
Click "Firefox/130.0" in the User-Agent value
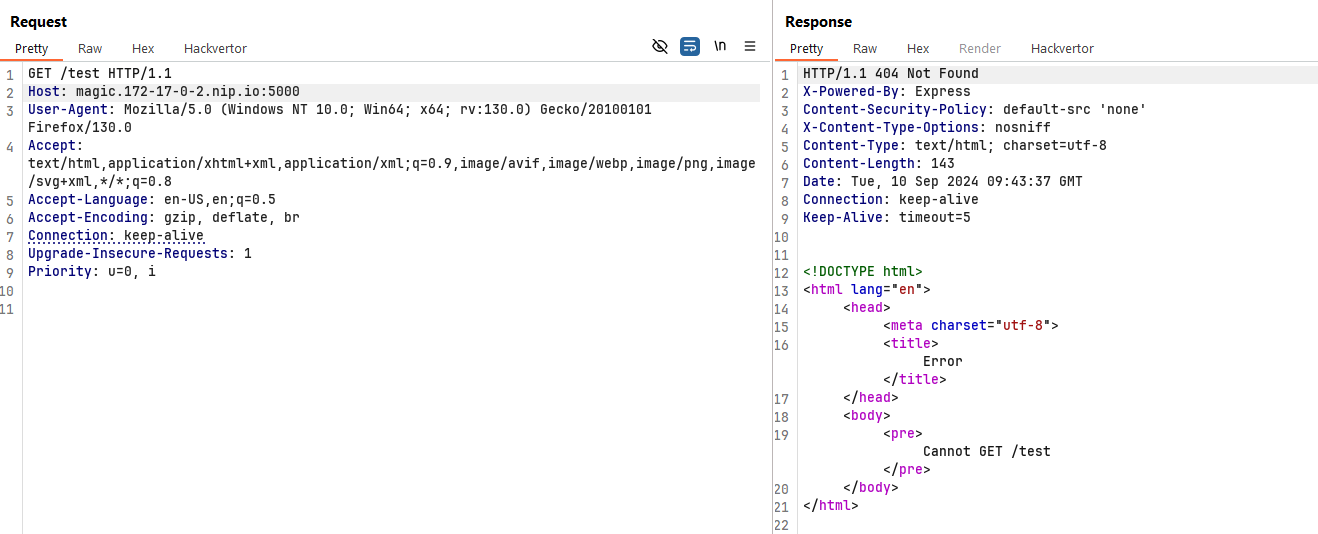point(80,127)
